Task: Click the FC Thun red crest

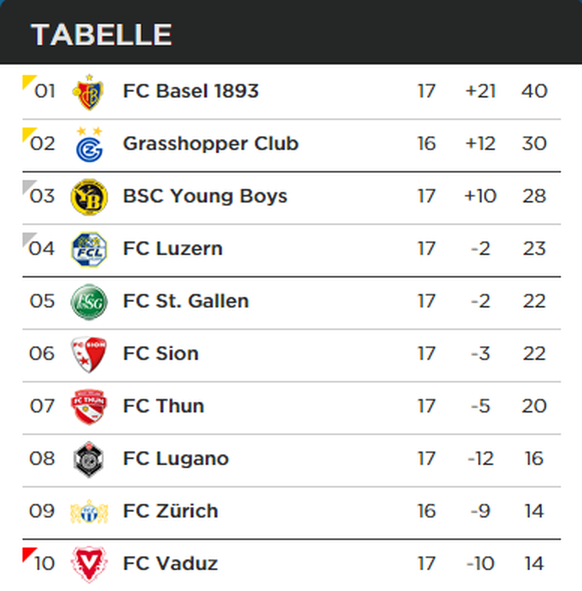Action: coord(89,407)
